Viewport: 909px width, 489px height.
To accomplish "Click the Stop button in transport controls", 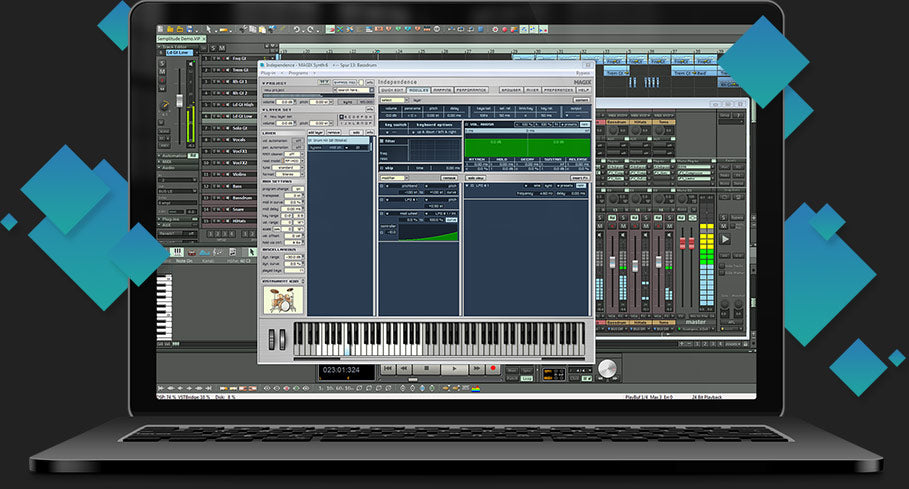I will pyautogui.click(x=427, y=368).
